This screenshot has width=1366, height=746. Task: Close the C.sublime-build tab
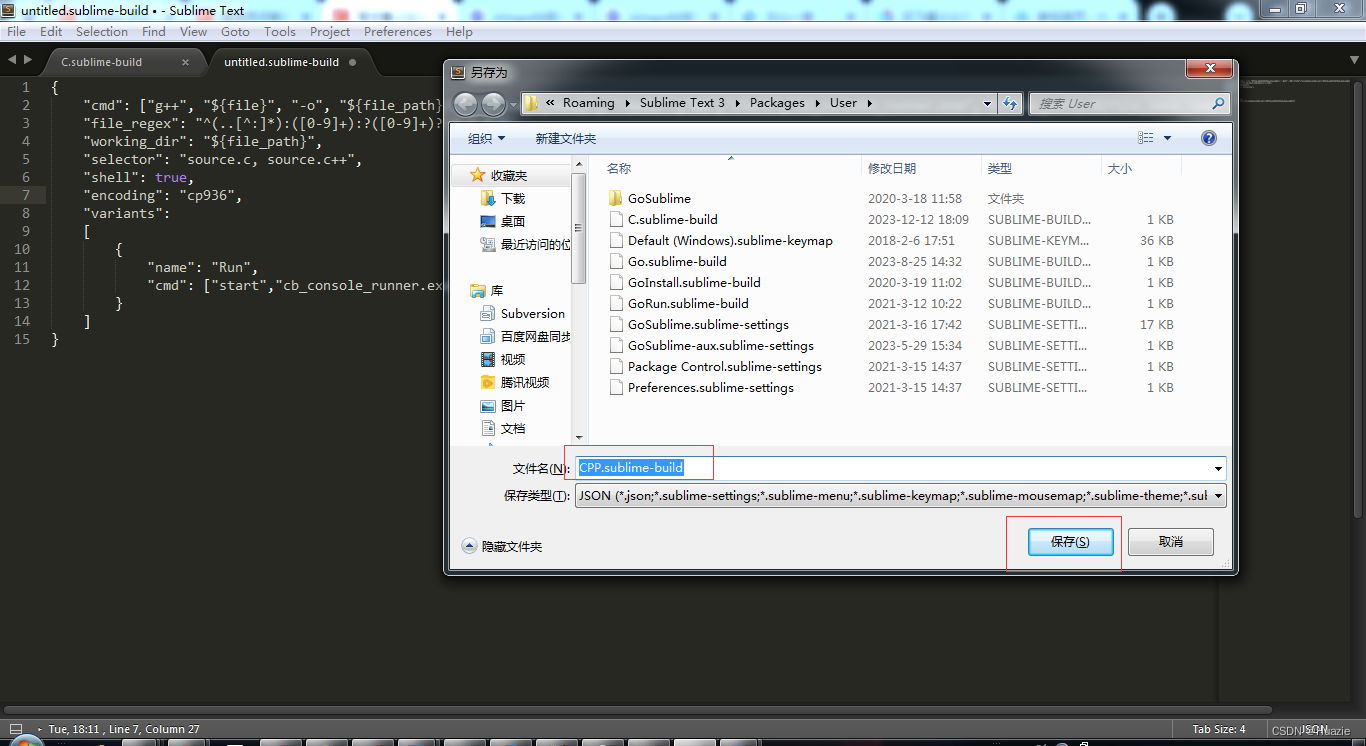[185, 62]
